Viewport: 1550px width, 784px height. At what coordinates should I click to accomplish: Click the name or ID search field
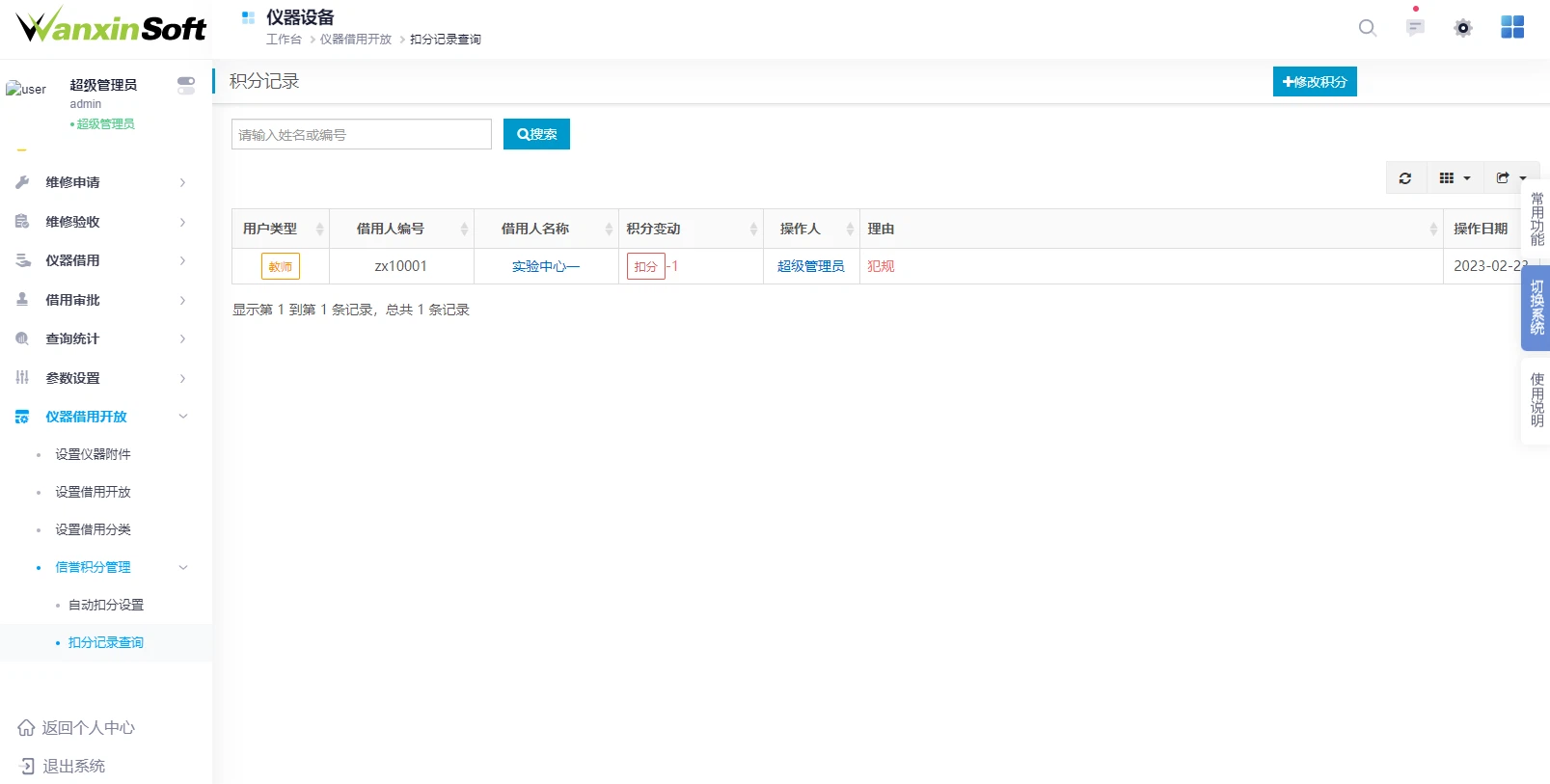(x=362, y=134)
